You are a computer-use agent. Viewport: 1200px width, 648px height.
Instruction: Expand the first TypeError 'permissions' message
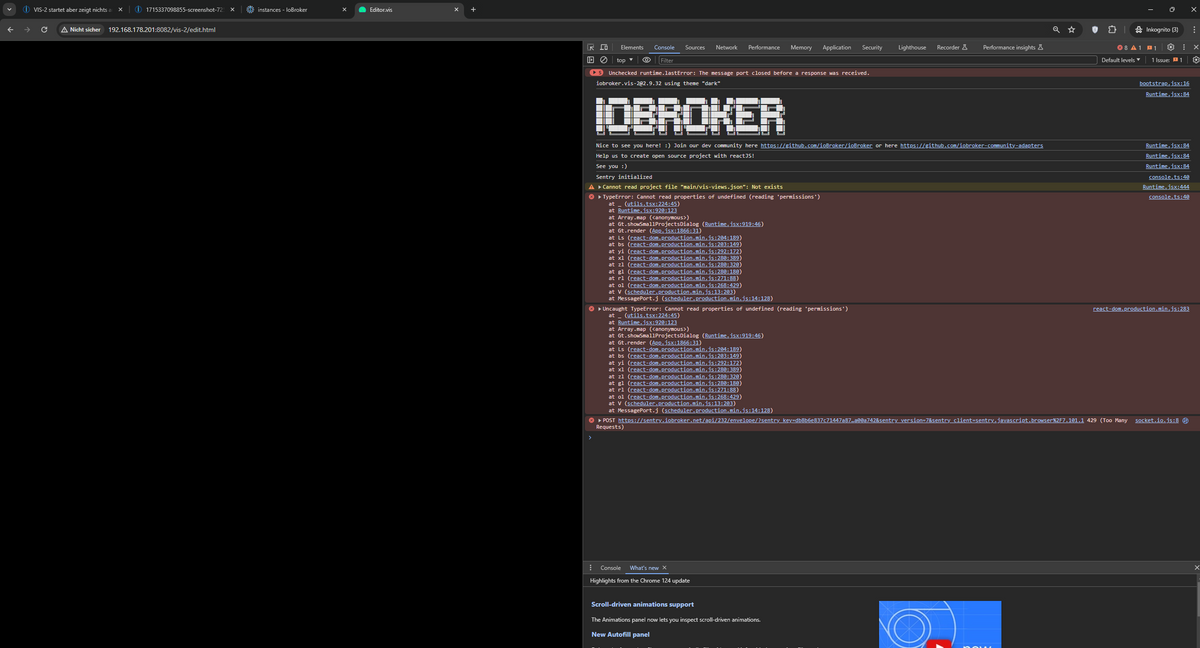(599, 197)
